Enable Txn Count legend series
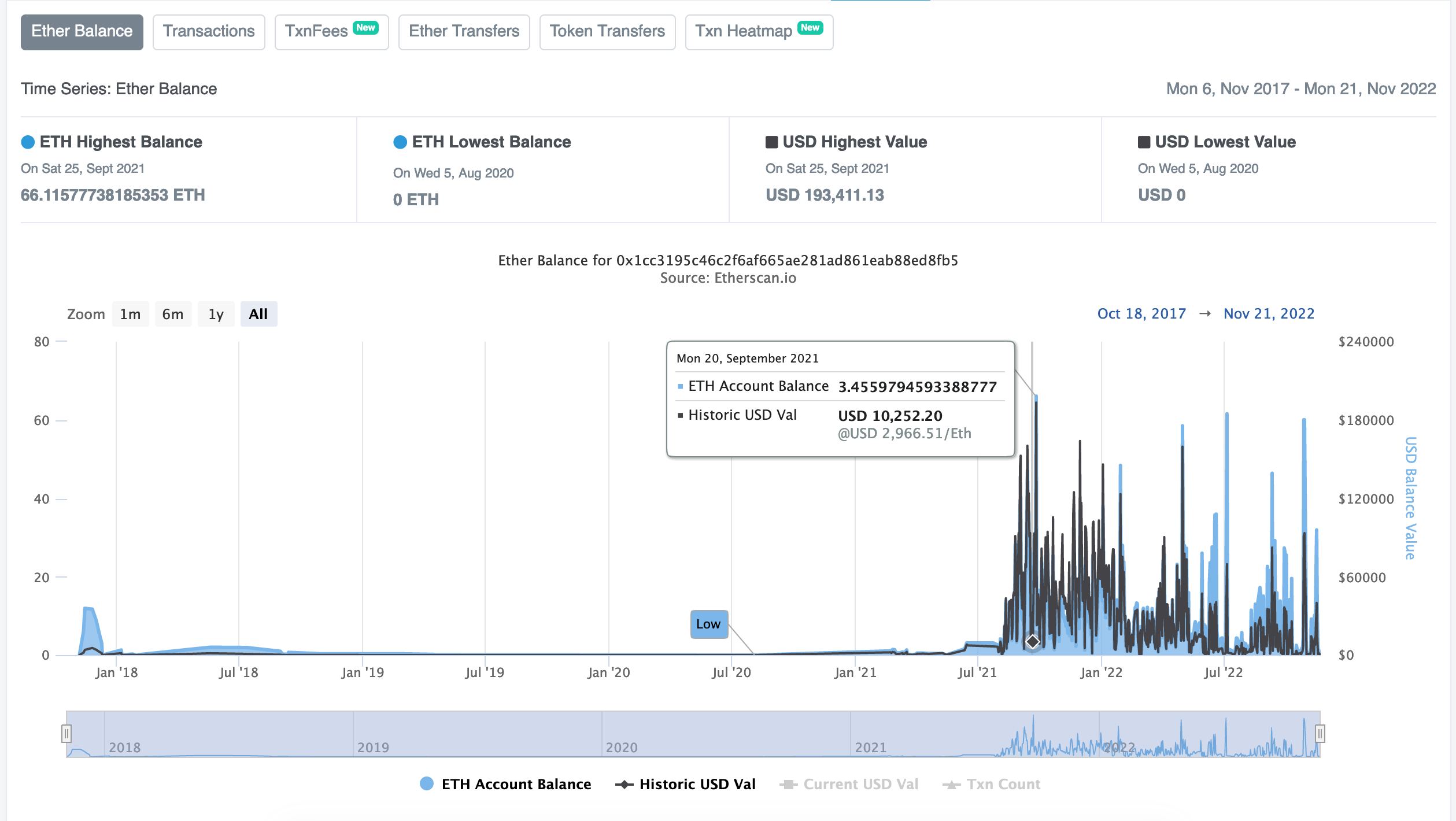The width and height of the screenshot is (1456, 821). (991, 784)
